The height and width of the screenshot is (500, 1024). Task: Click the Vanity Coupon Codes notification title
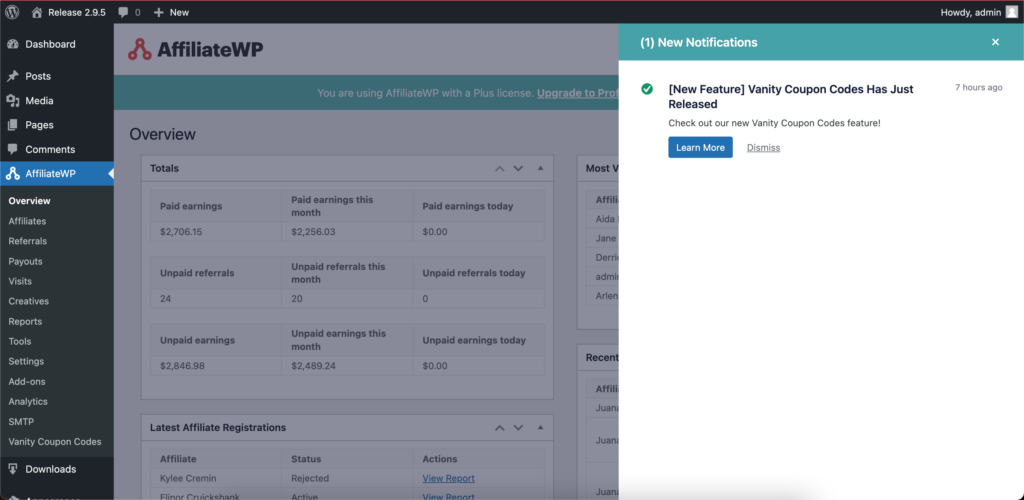pos(791,97)
